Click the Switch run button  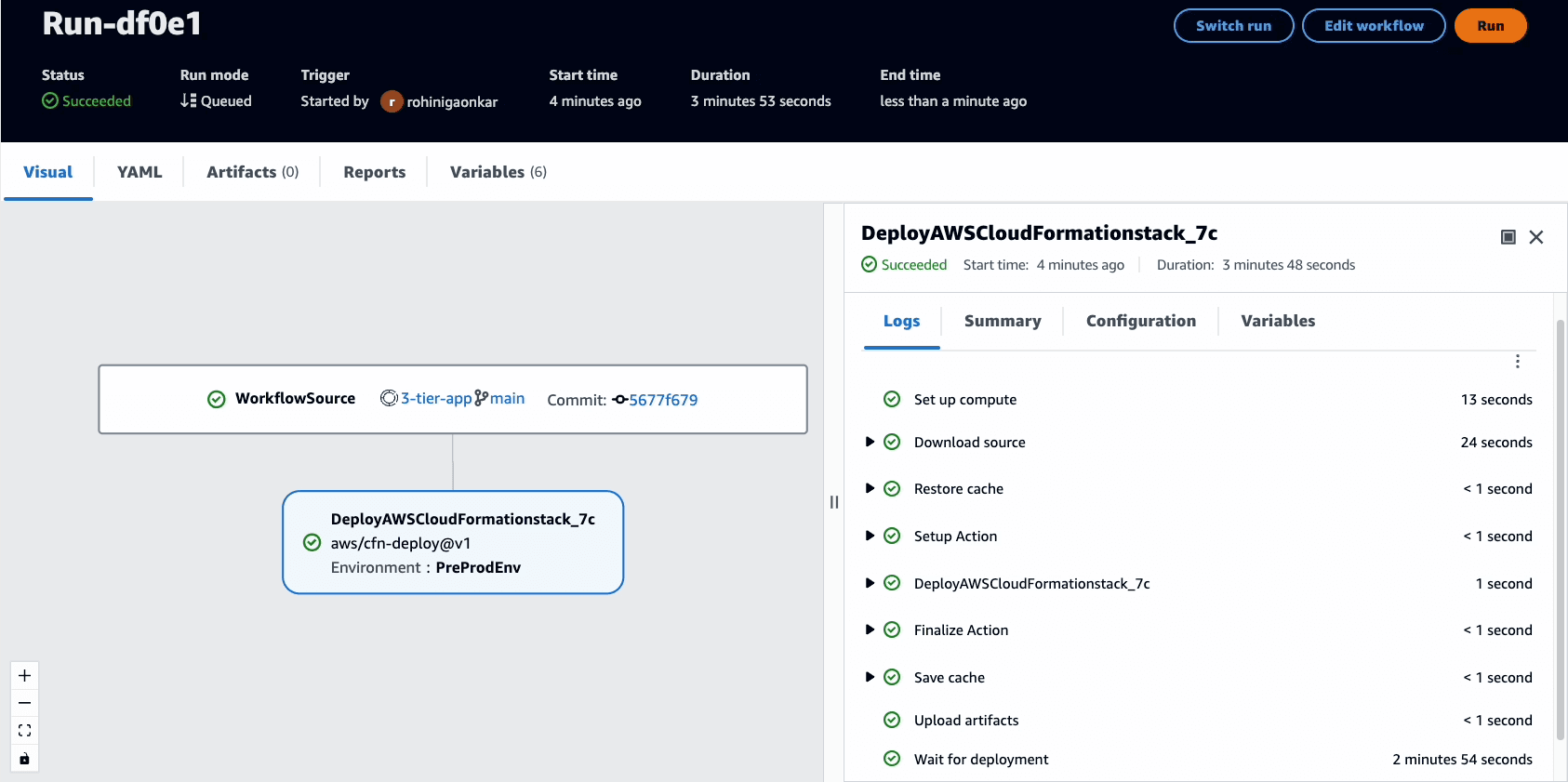coord(1233,26)
